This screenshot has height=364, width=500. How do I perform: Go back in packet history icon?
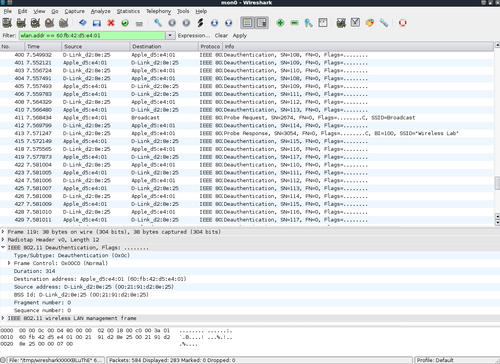(x=172, y=23)
